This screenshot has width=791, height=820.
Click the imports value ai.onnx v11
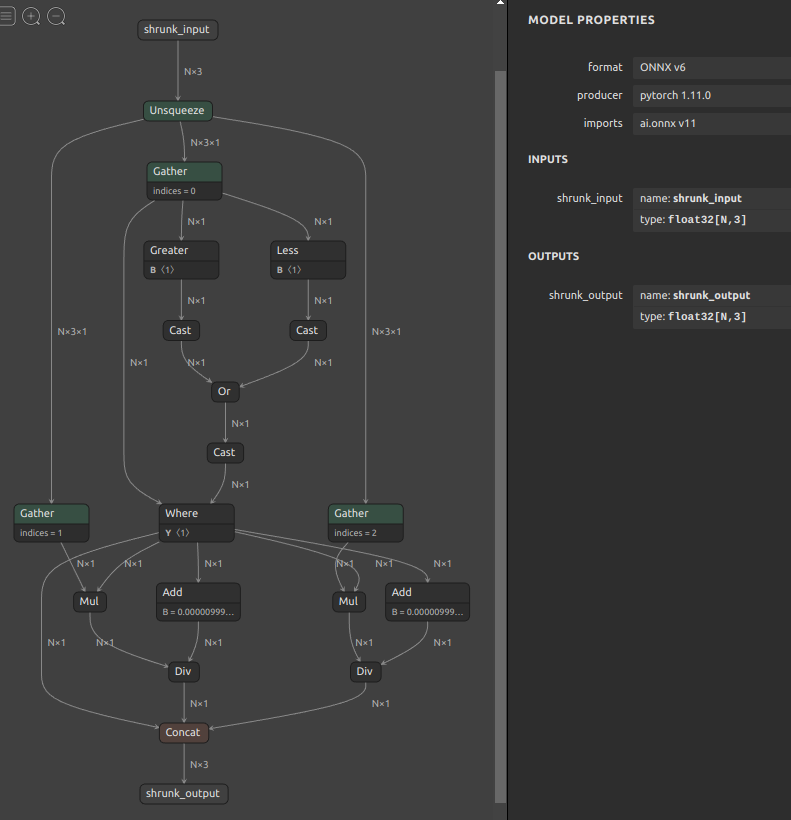coord(712,124)
